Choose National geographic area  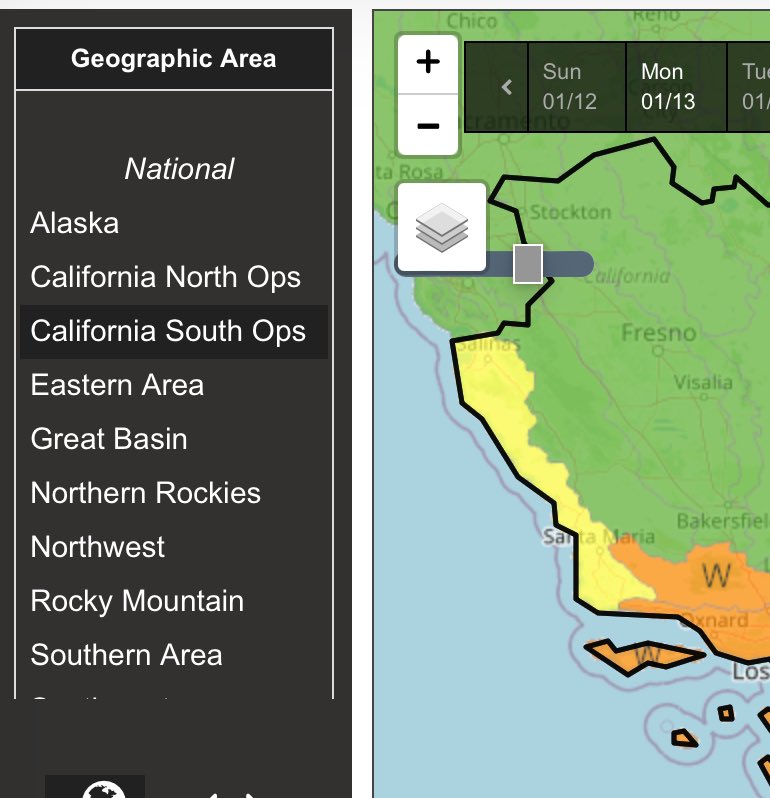pyautogui.click(x=179, y=169)
